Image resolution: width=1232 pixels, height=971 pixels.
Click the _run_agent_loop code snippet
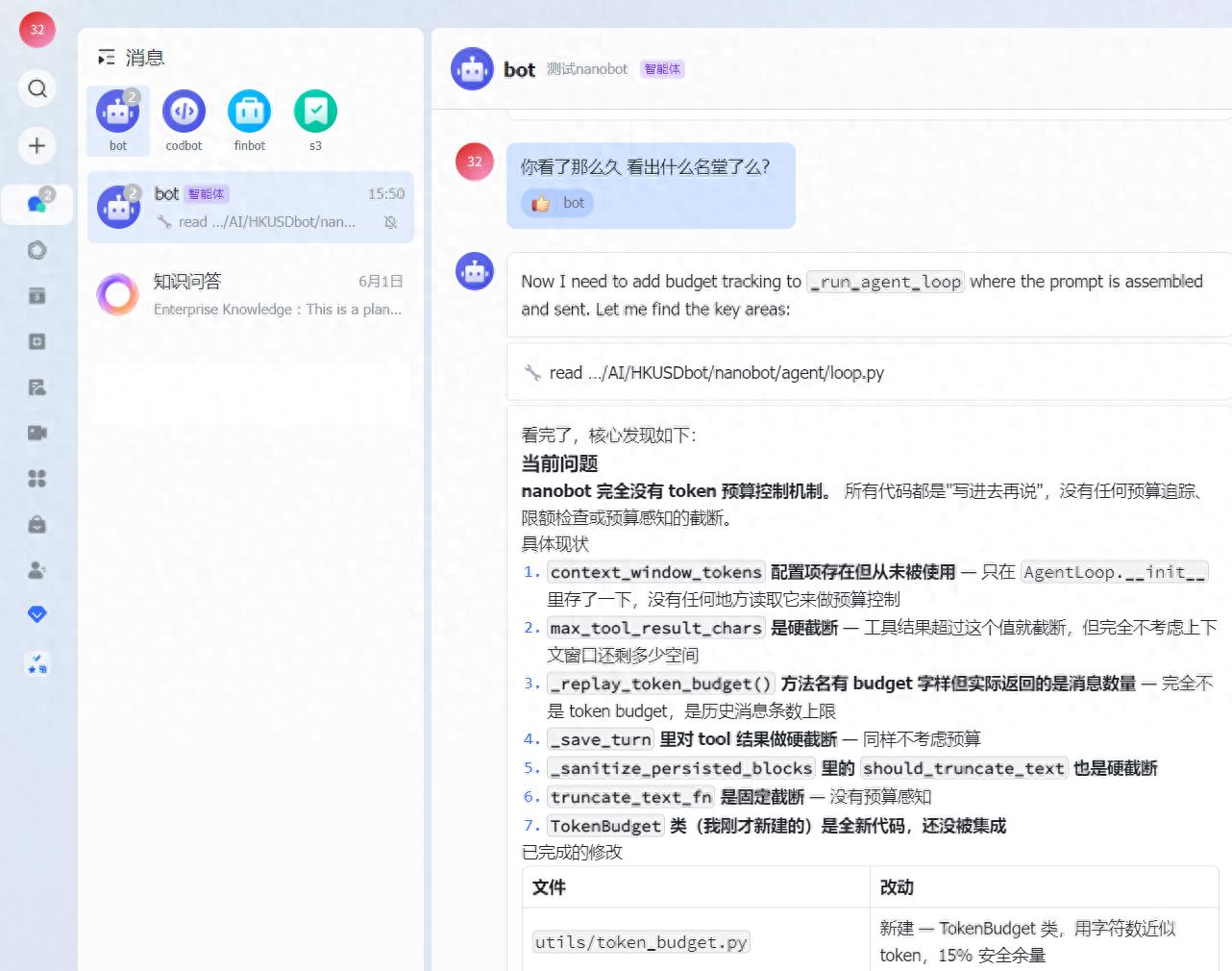pos(885,282)
